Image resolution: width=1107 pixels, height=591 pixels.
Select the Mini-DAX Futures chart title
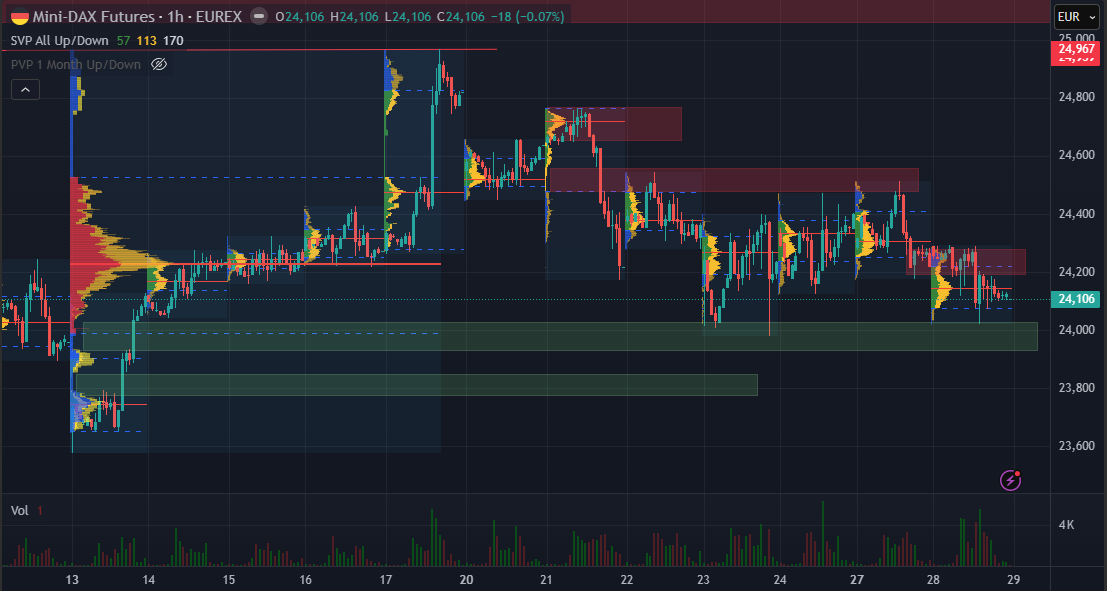tap(138, 16)
